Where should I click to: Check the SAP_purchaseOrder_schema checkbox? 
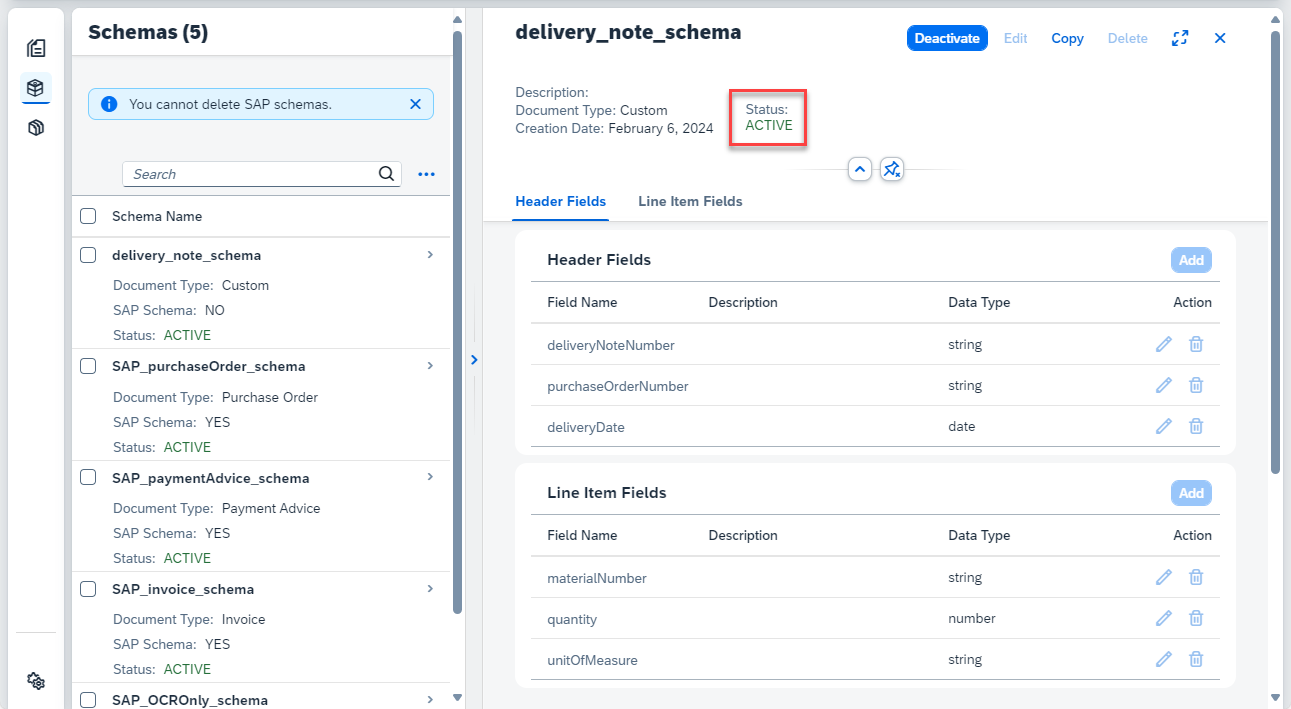[88, 366]
